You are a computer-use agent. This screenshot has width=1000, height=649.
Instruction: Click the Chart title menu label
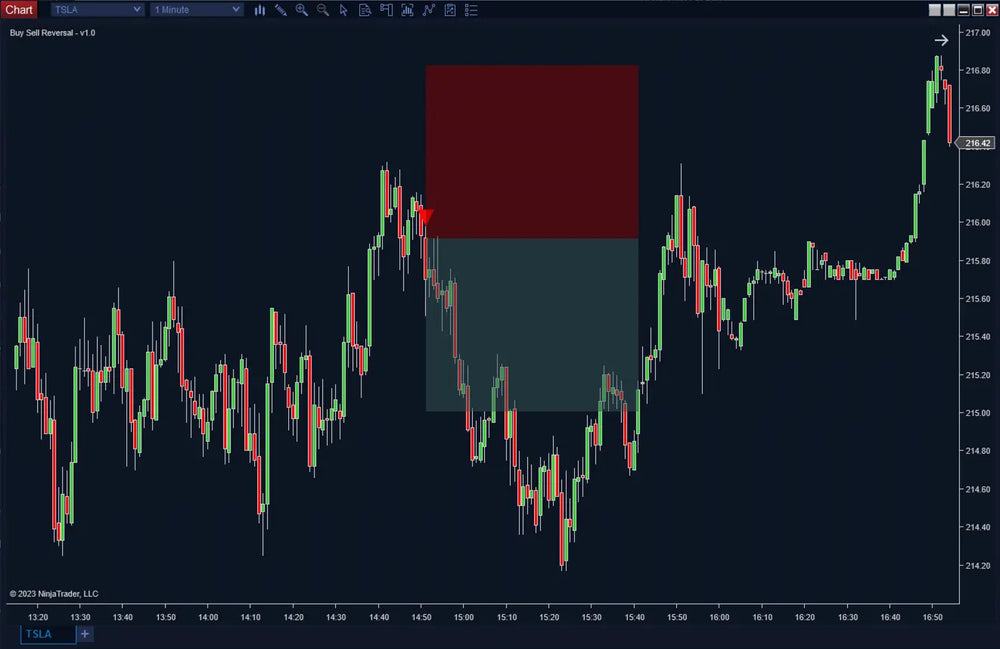pos(18,9)
